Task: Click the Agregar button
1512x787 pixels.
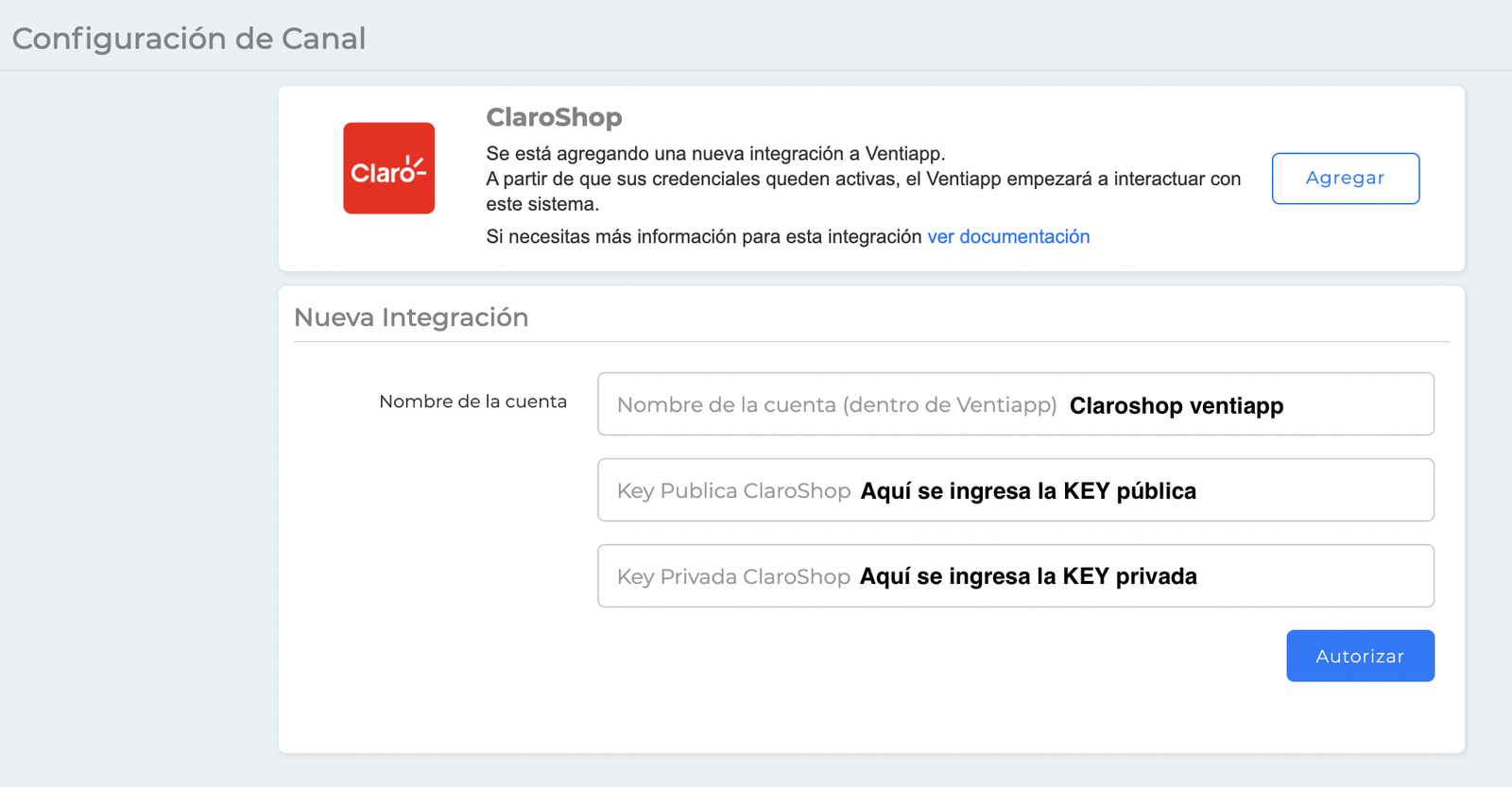Action: coord(1345,179)
